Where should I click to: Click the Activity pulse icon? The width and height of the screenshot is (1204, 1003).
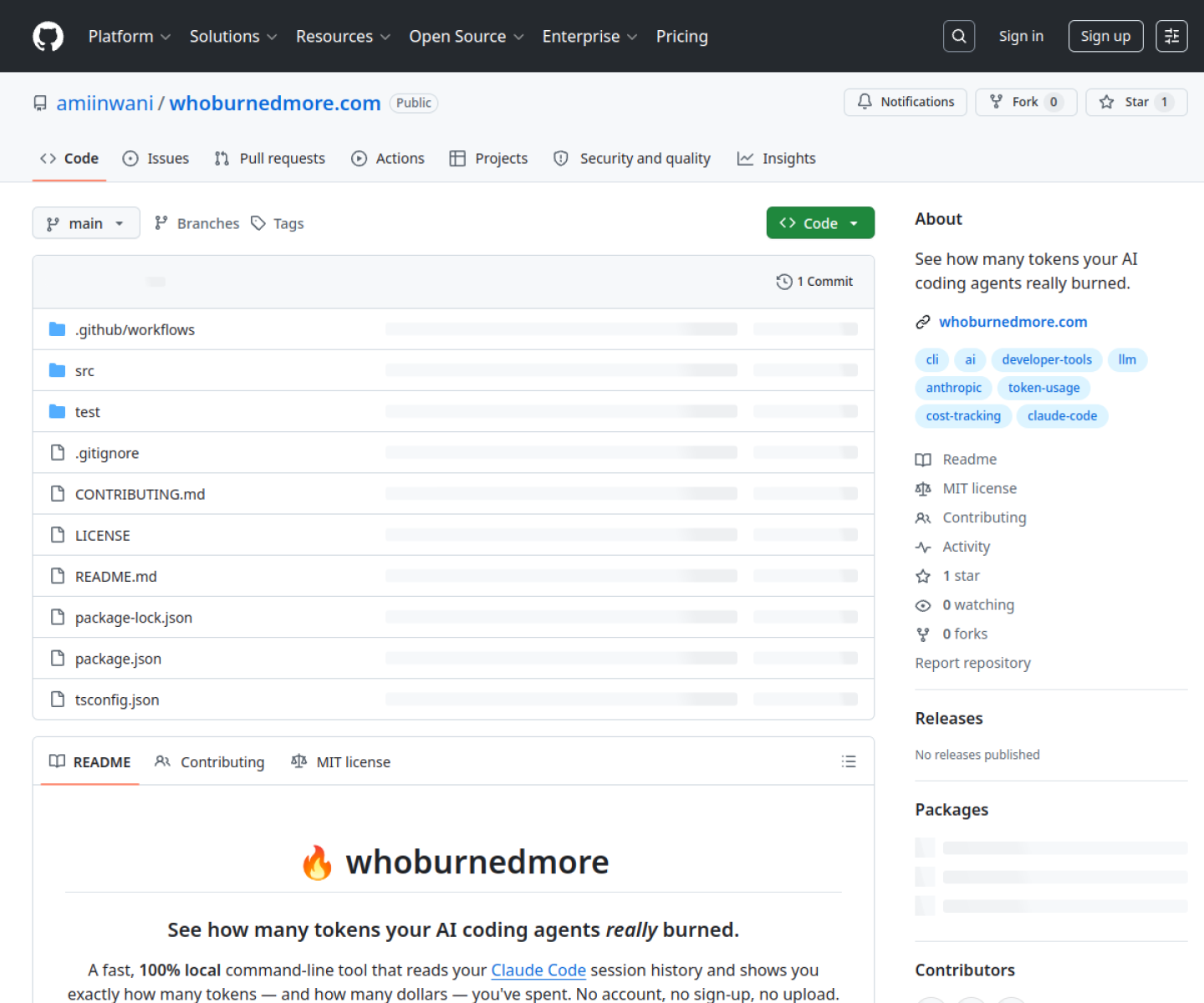(923, 547)
